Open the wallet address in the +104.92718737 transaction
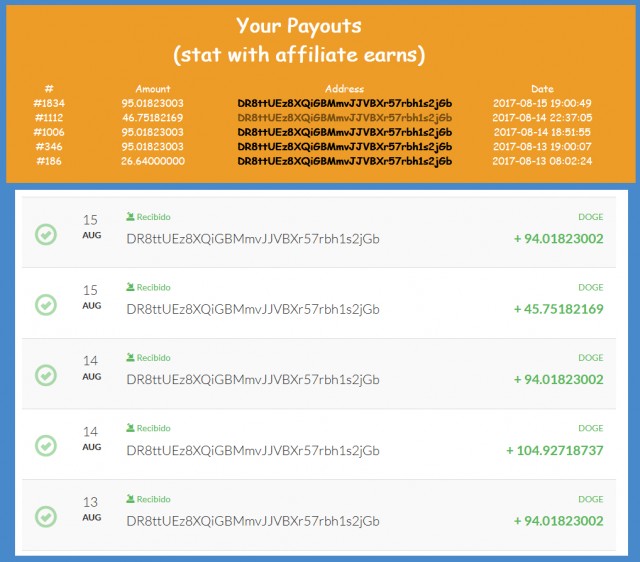 253,450
